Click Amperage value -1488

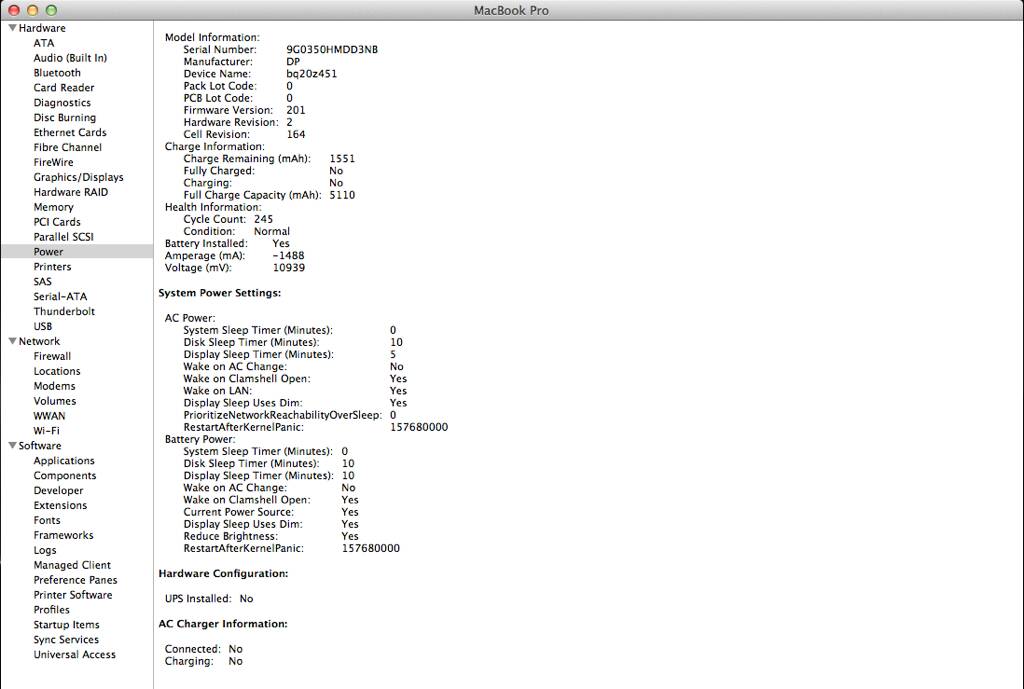tap(288, 255)
